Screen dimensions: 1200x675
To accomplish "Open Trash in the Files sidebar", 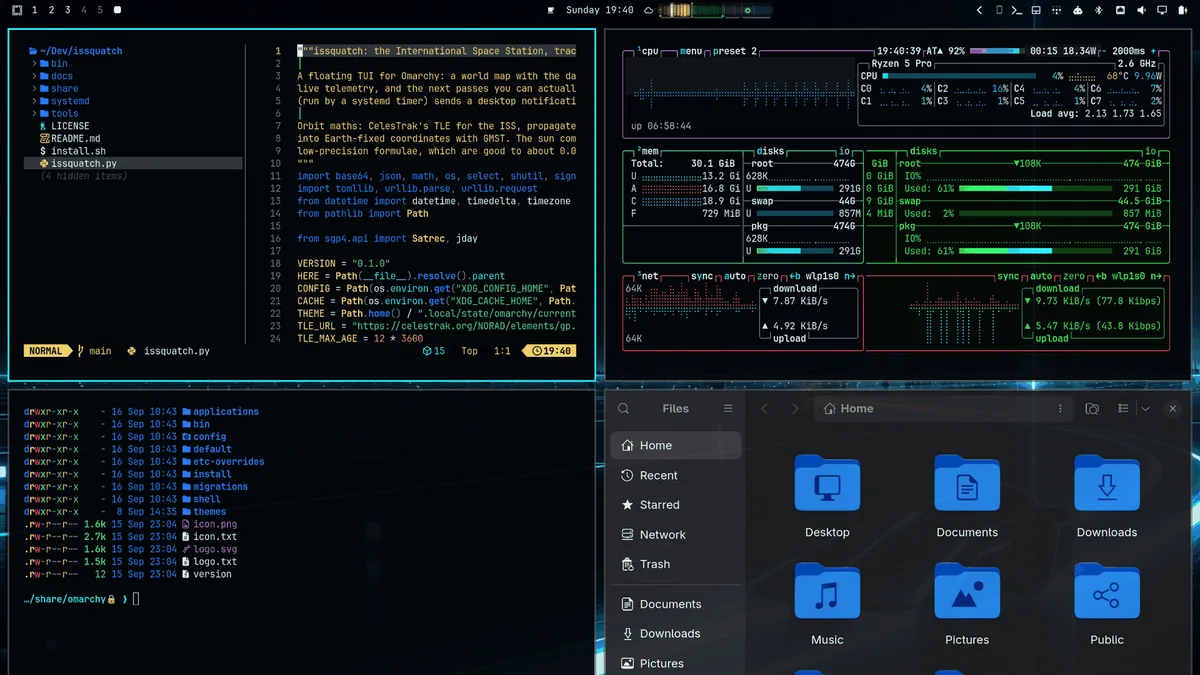I will click(677, 564).
